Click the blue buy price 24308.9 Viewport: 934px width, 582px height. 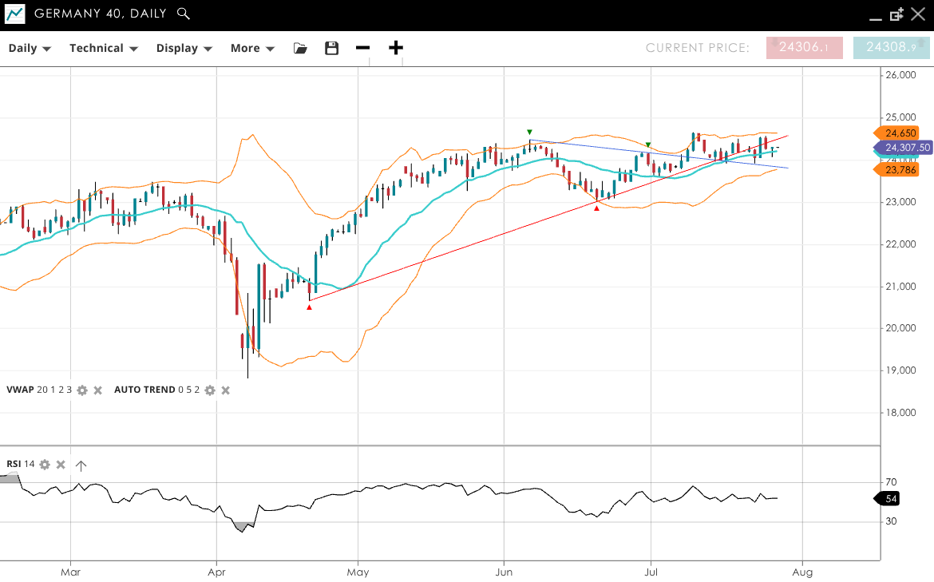tap(891, 48)
